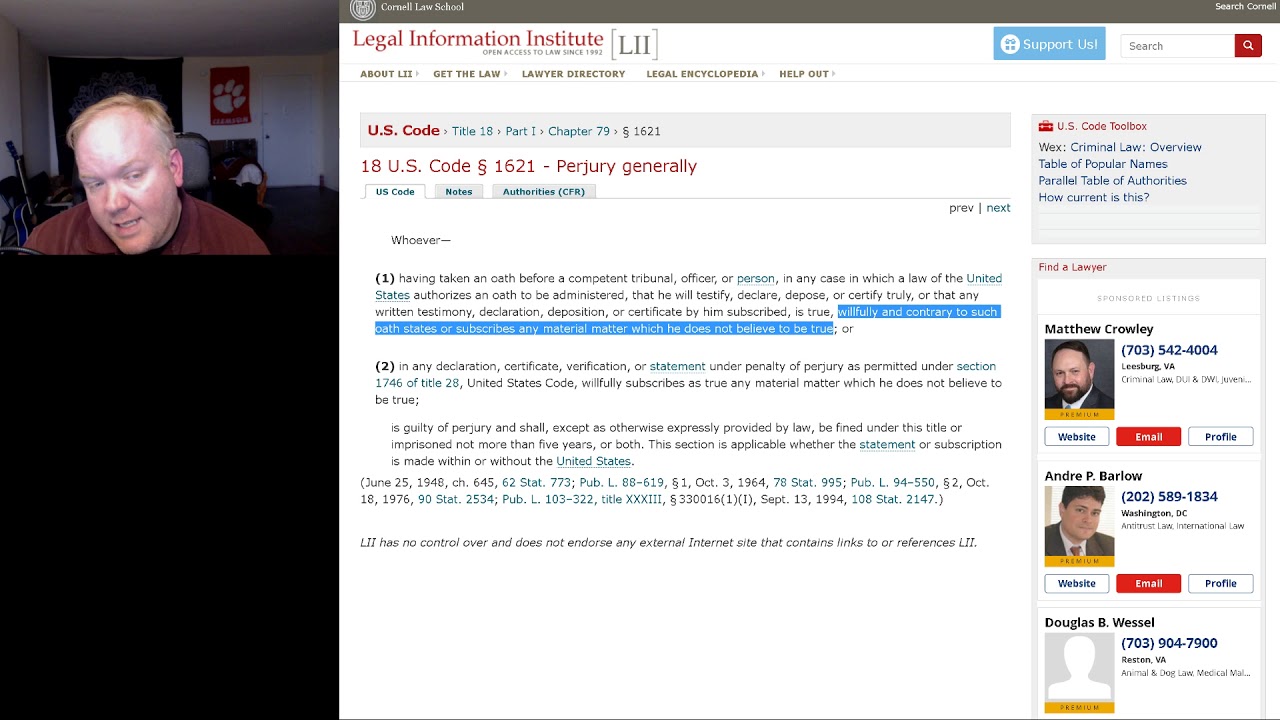The width and height of the screenshot is (1280, 720).
Task: Go to Part I breadcrumb
Action: pos(520,131)
